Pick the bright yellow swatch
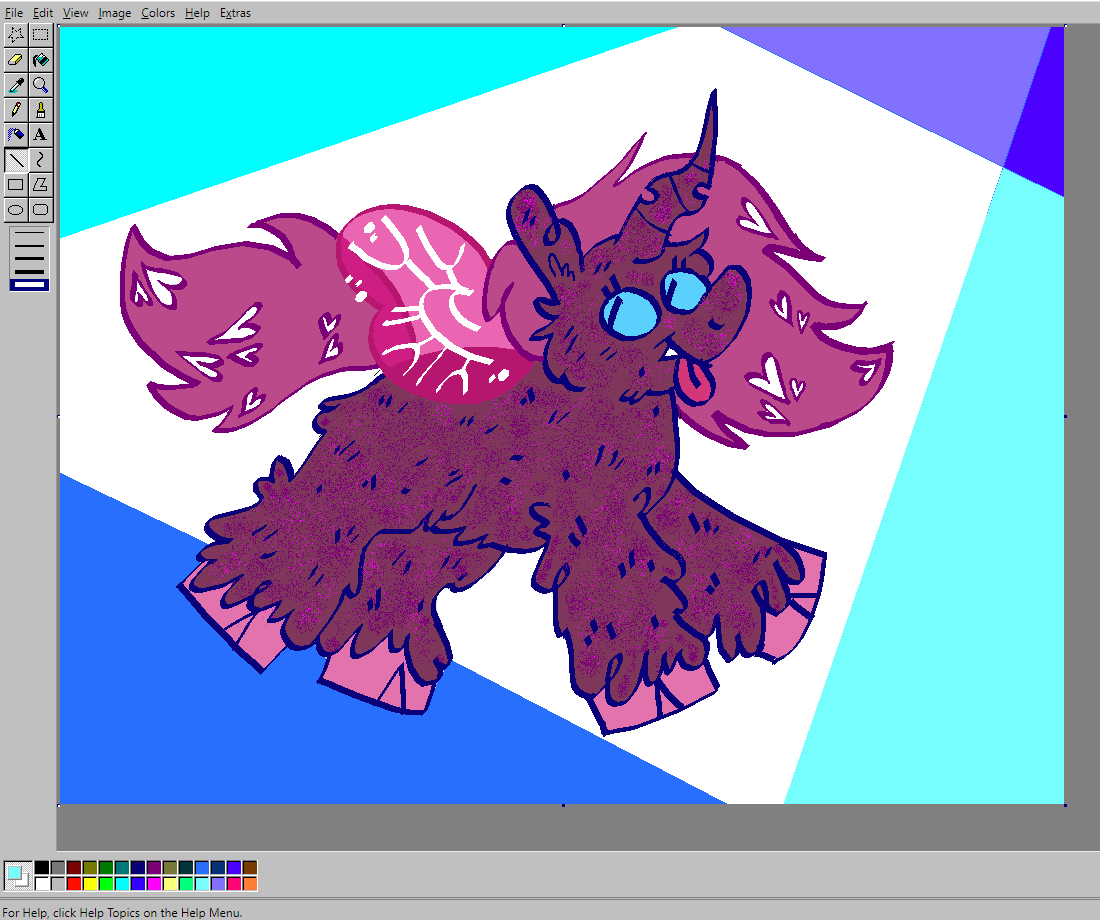The width and height of the screenshot is (1100, 920). pos(90,884)
